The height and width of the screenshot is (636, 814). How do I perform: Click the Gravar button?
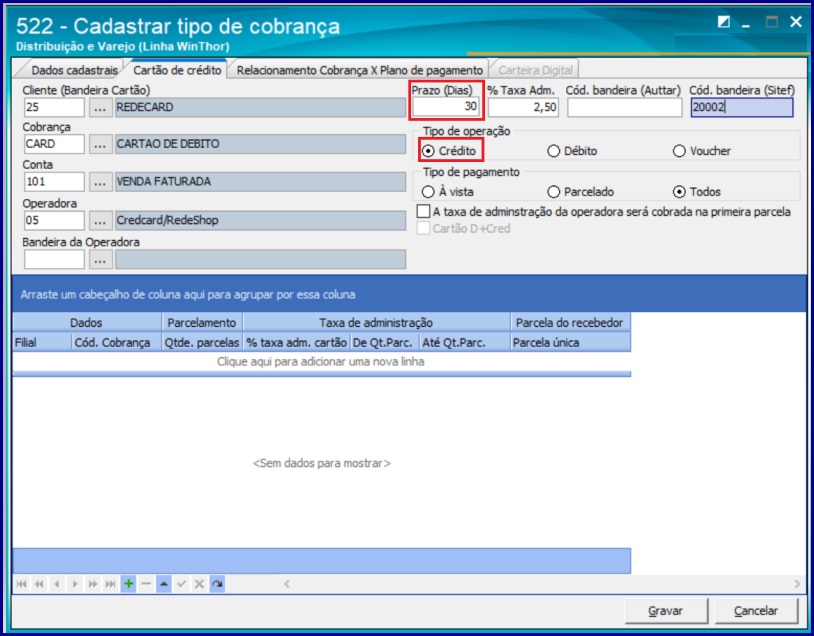click(x=666, y=611)
